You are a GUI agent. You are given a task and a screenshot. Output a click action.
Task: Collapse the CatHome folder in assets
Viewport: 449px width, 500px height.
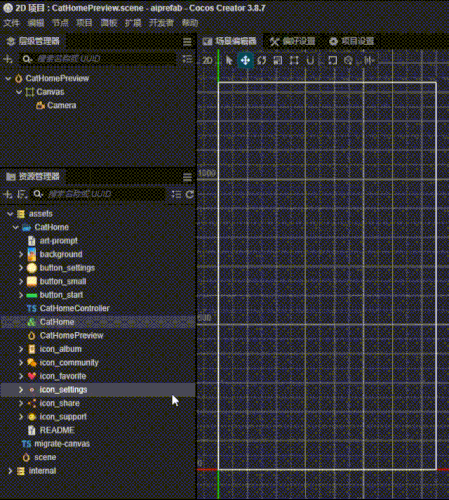tap(15, 227)
